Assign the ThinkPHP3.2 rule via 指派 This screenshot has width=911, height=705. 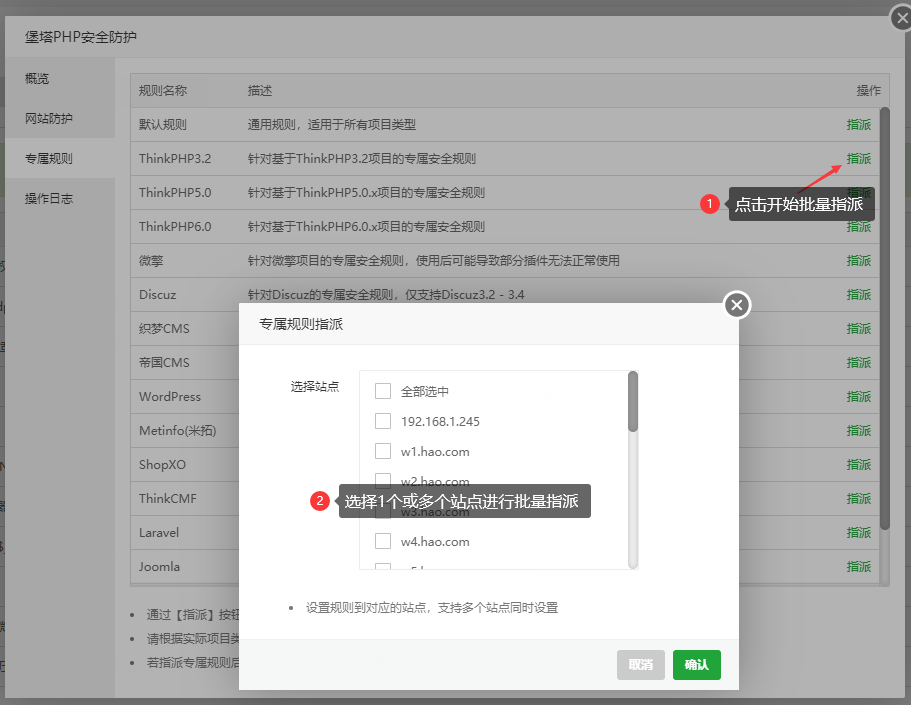pos(858,159)
